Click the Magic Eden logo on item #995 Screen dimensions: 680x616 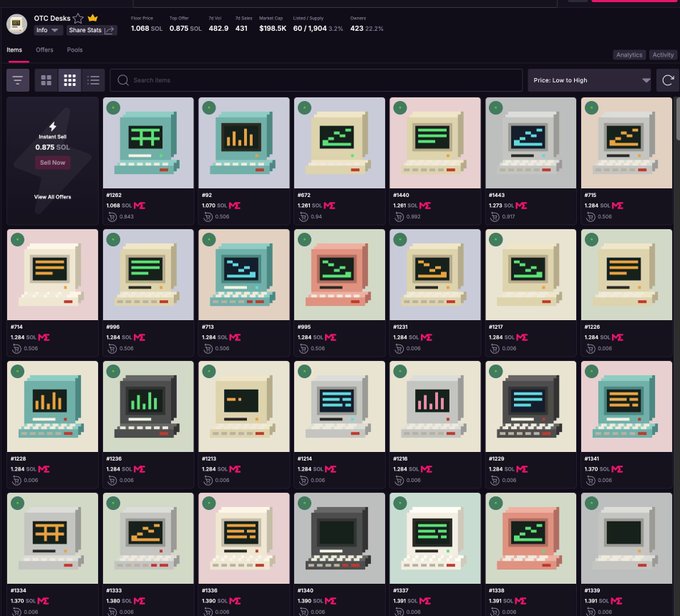[x=330, y=337]
